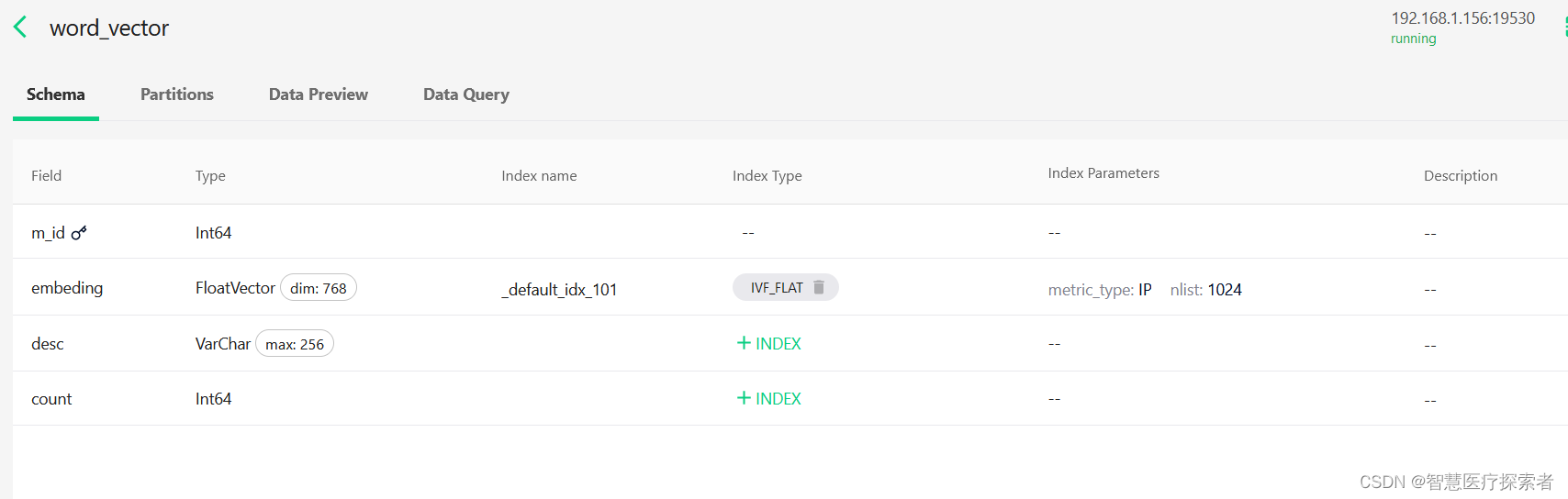Select the _default_idx_101 index name

point(559,290)
